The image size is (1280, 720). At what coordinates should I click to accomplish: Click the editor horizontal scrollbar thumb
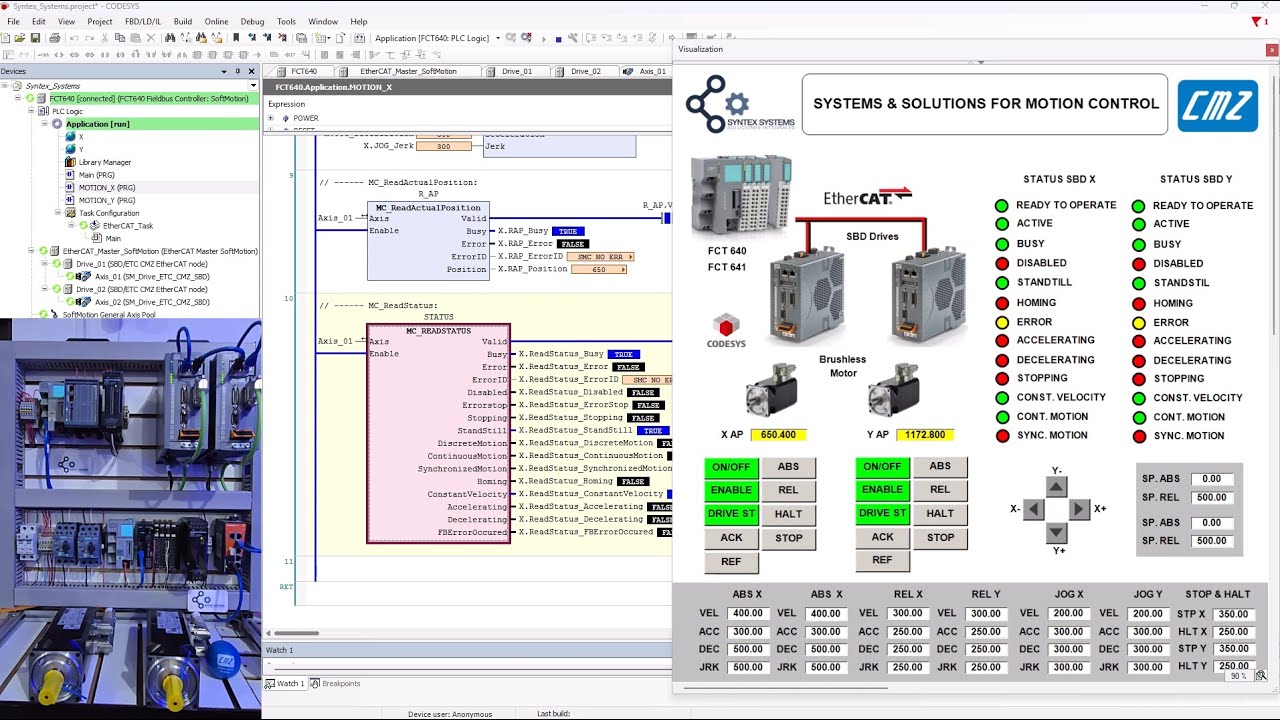pos(297,633)
